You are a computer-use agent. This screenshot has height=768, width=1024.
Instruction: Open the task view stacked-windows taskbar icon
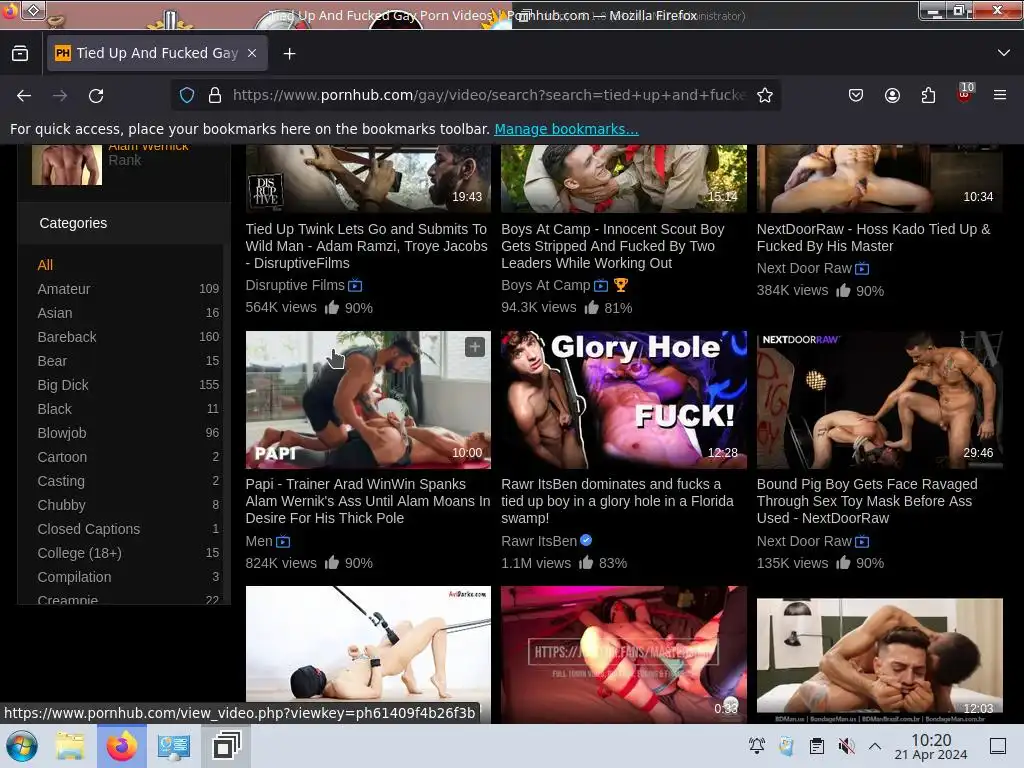(x=226, y=746)
